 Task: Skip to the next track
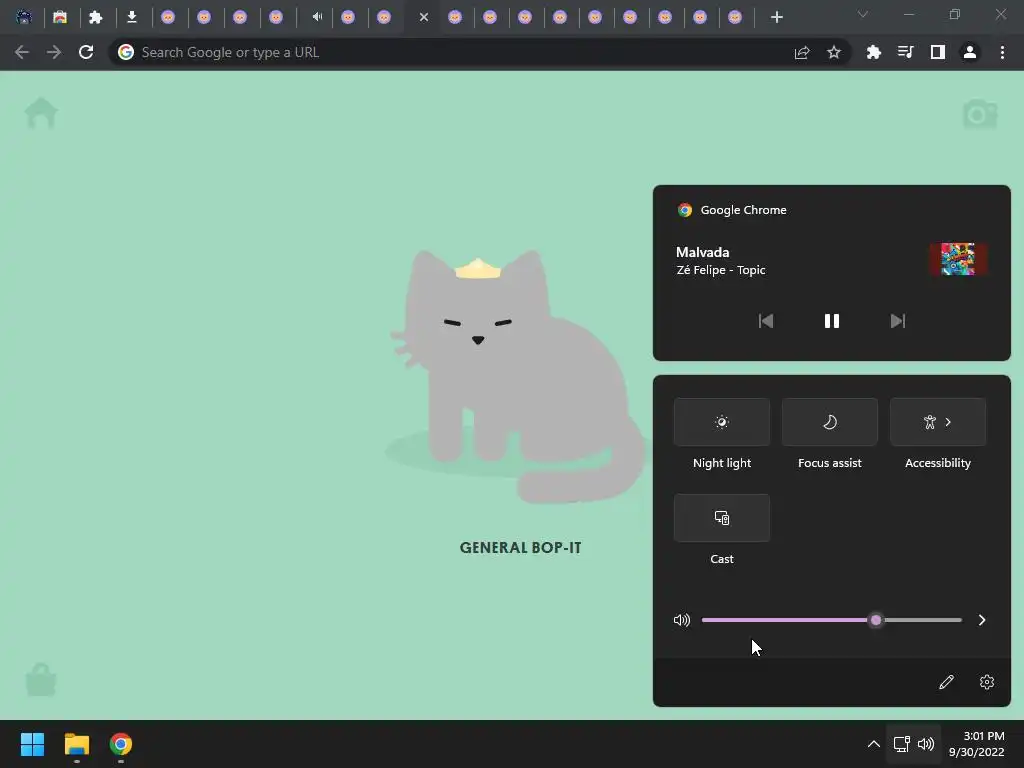click(898, 321)
